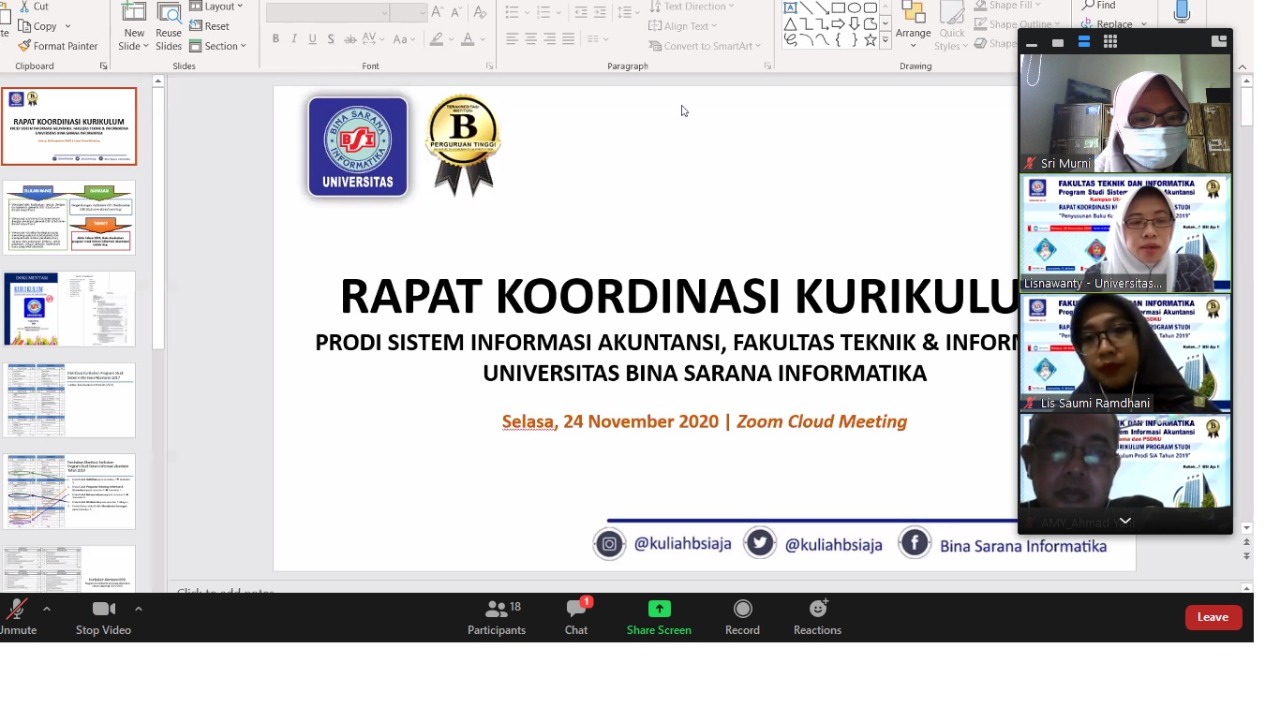Select the third slide thumbnail
The image size is (1280, 707).
pyautogui.click(x=69, y=308)
